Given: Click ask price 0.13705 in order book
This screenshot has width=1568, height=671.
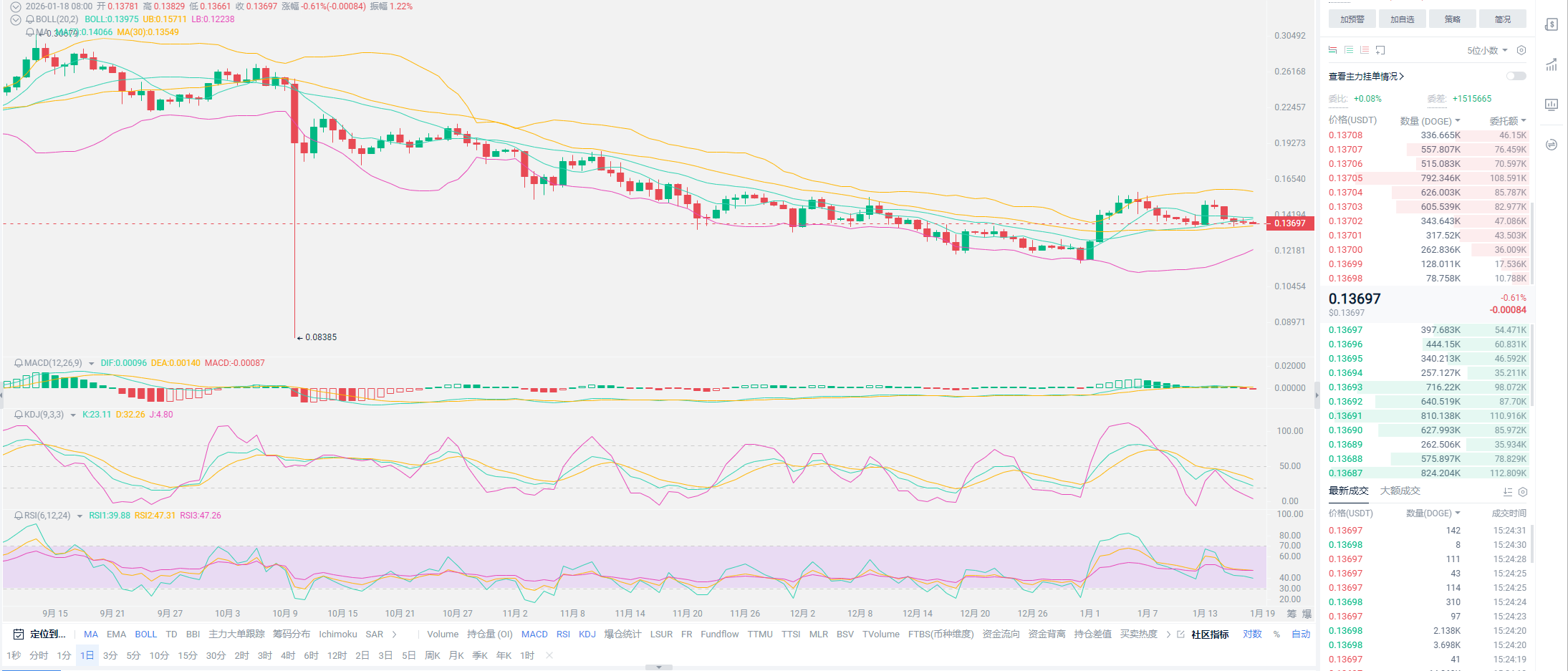Looking at the screenshot, I should point(1345,178).
